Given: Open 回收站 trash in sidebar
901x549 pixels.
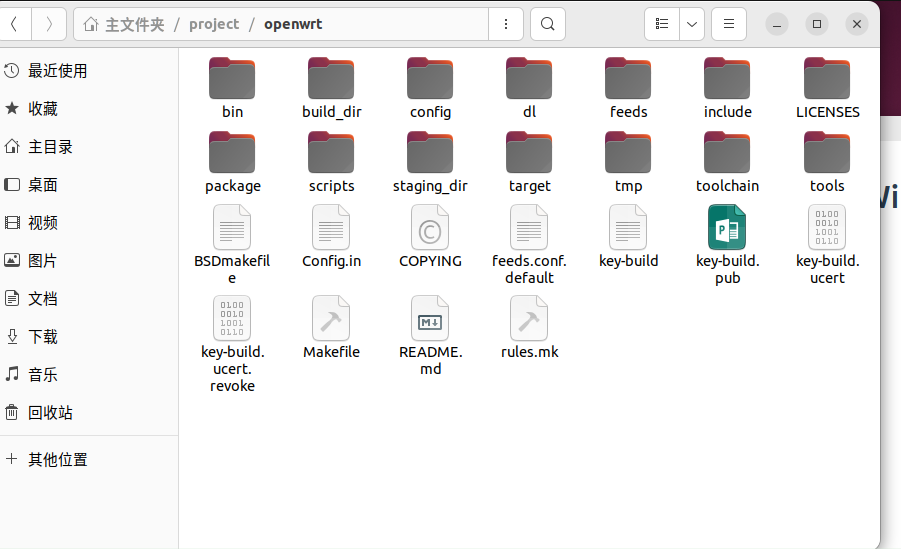Looking at the screenshot, I should click(89, 412).
